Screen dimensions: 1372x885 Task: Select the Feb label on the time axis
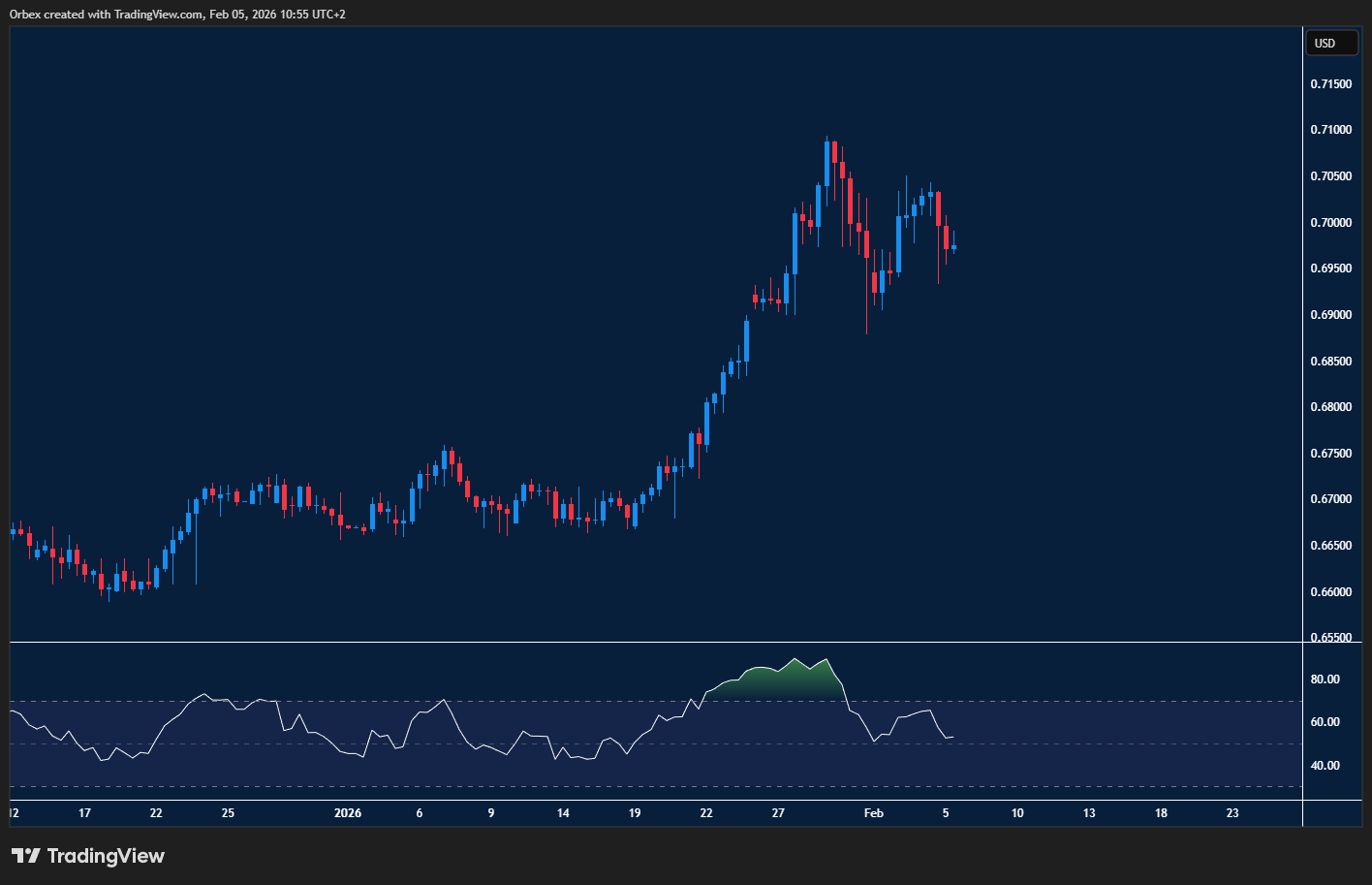873,813
